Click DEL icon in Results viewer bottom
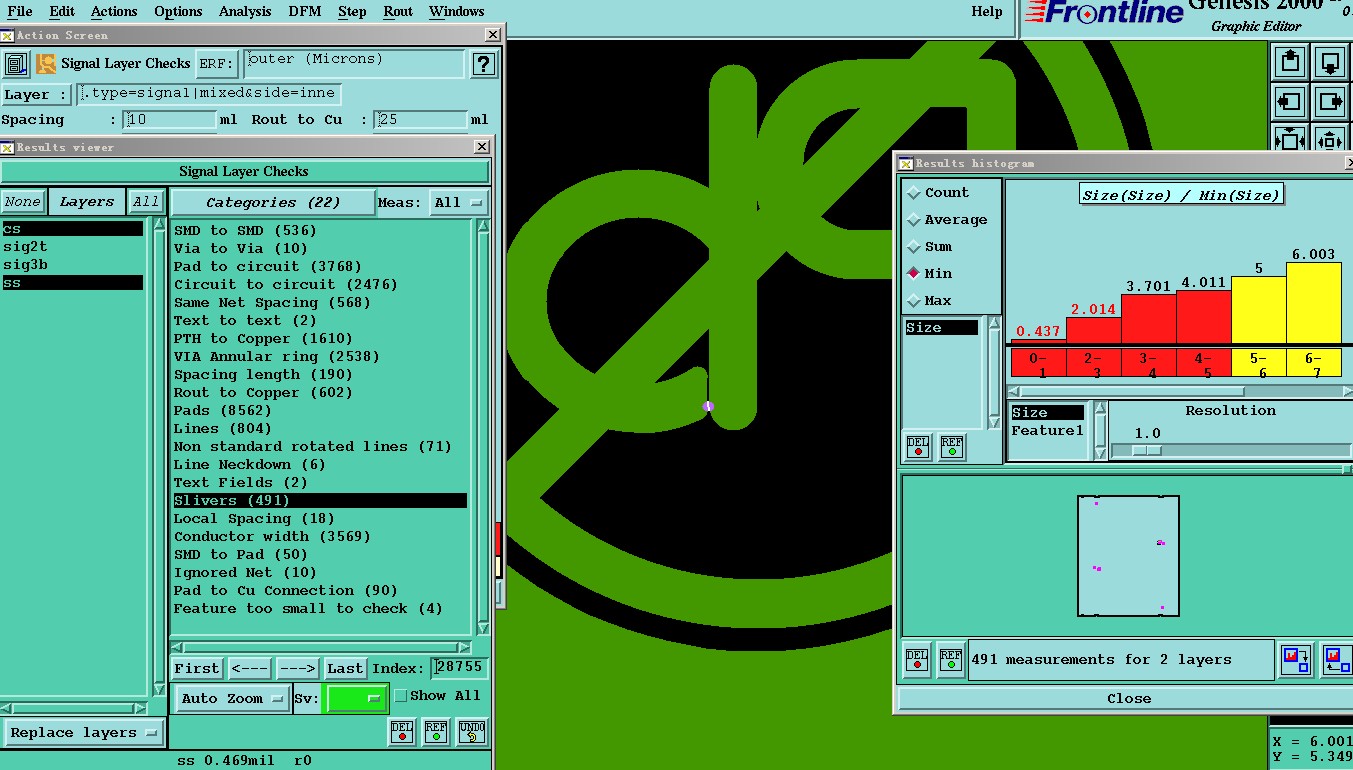 pyautogui.click(x=402, y=732)
